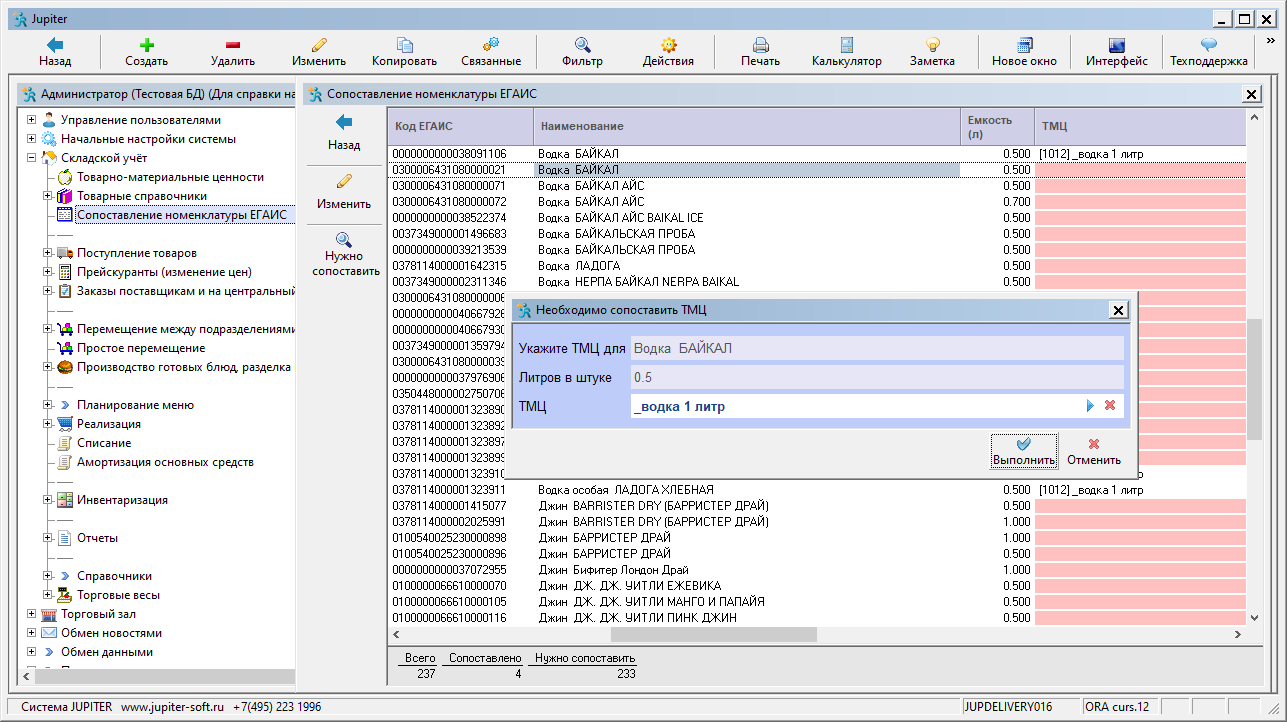This screenshot has height=722, width=1287.
Task: Close the Необходимо сопоставить ТМЦ dialog
Action: [x=1119, y=310]
